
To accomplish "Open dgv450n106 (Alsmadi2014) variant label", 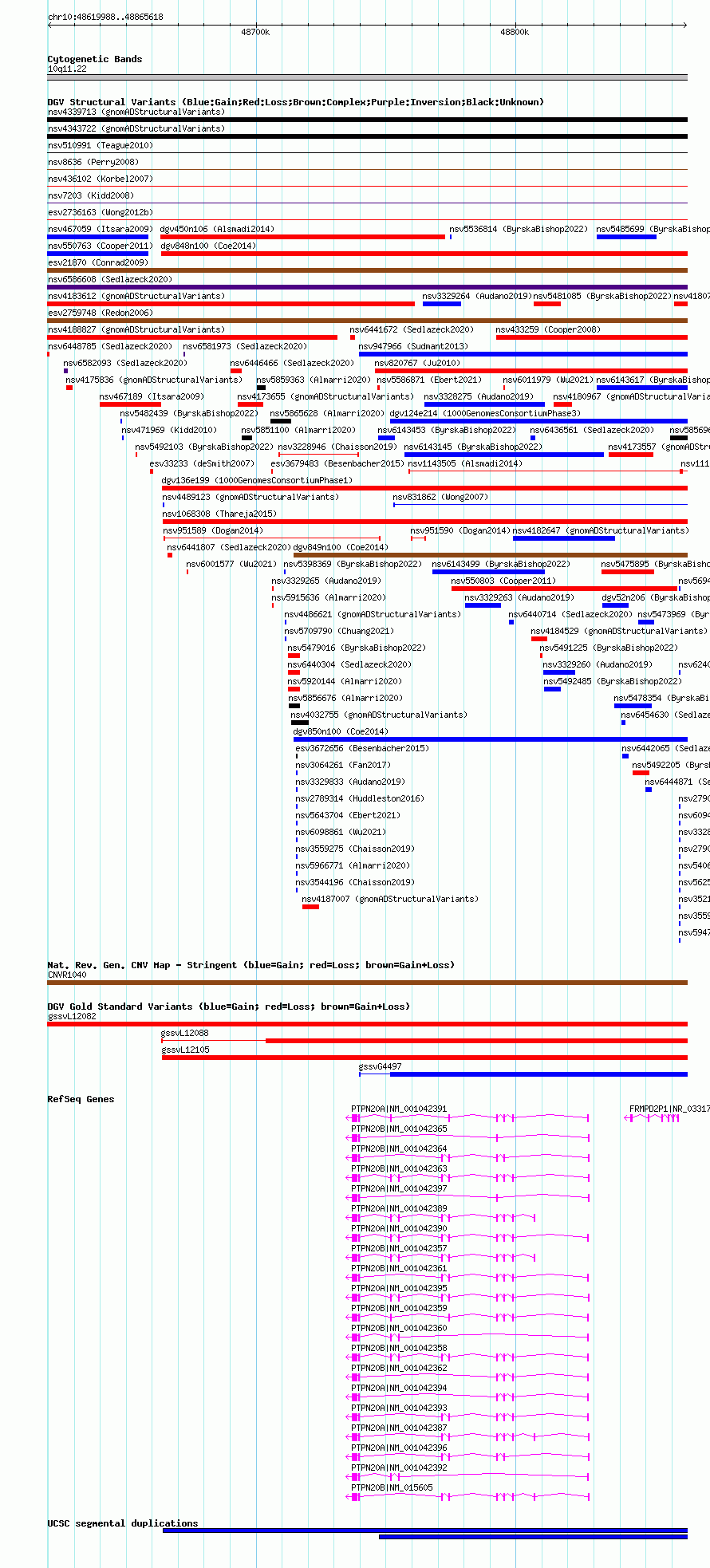I will coord(217,229).
